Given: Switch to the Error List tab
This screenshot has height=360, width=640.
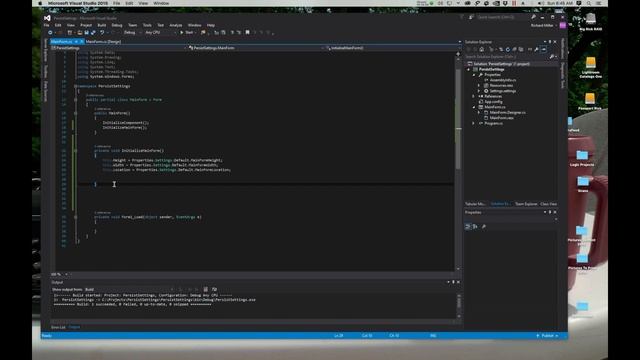Looking at the screenshot, I should 58,327.
